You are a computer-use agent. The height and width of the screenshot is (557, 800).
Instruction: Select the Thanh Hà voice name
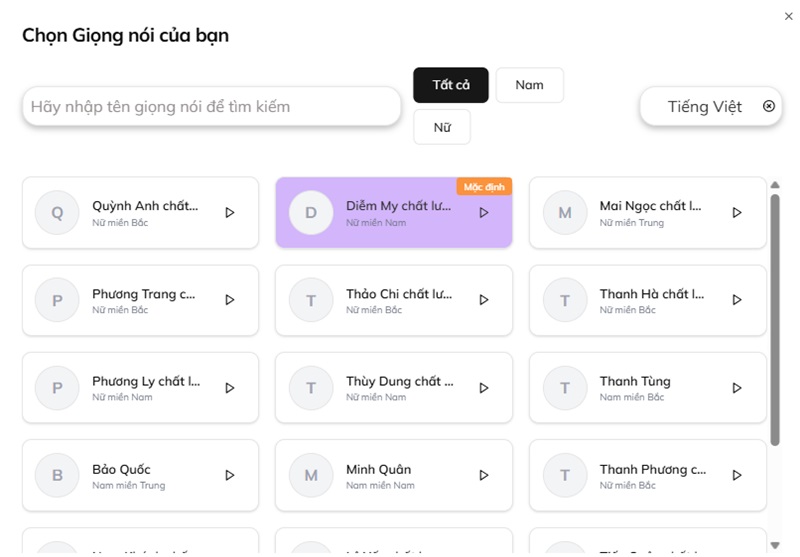[x=652, y=294]
